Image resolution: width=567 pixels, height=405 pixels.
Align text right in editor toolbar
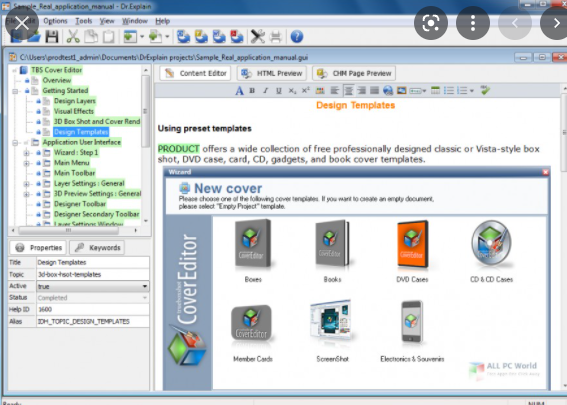(362, 90)
